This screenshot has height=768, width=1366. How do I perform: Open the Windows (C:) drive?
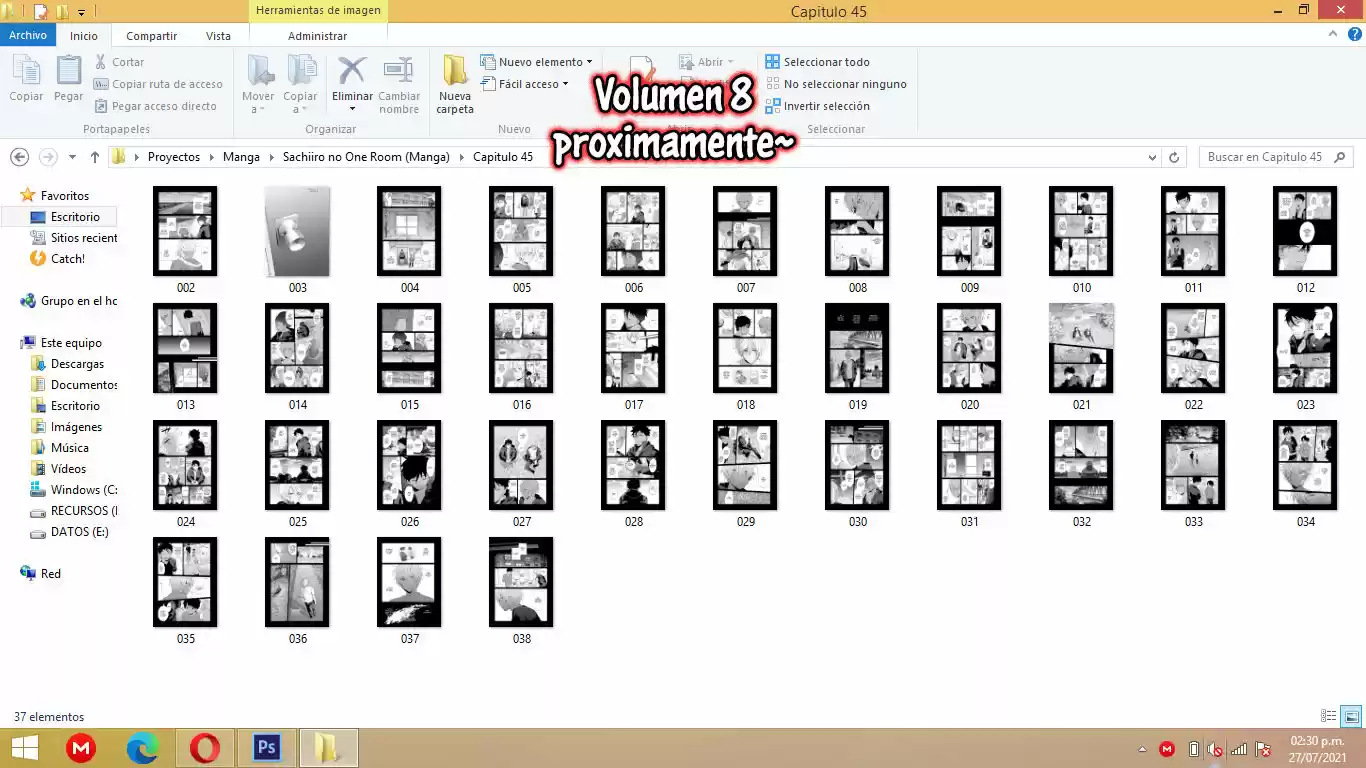[x=74, y=490]
